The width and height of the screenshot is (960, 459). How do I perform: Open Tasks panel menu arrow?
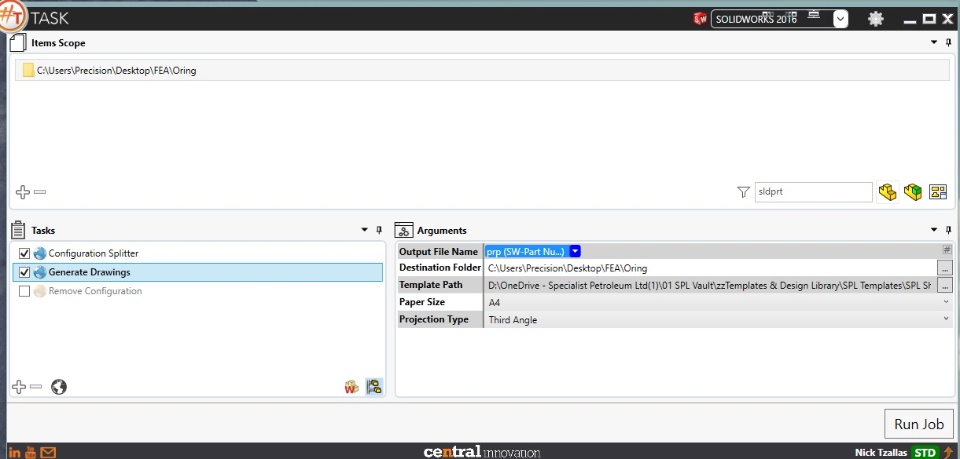(x=364, y=230)
